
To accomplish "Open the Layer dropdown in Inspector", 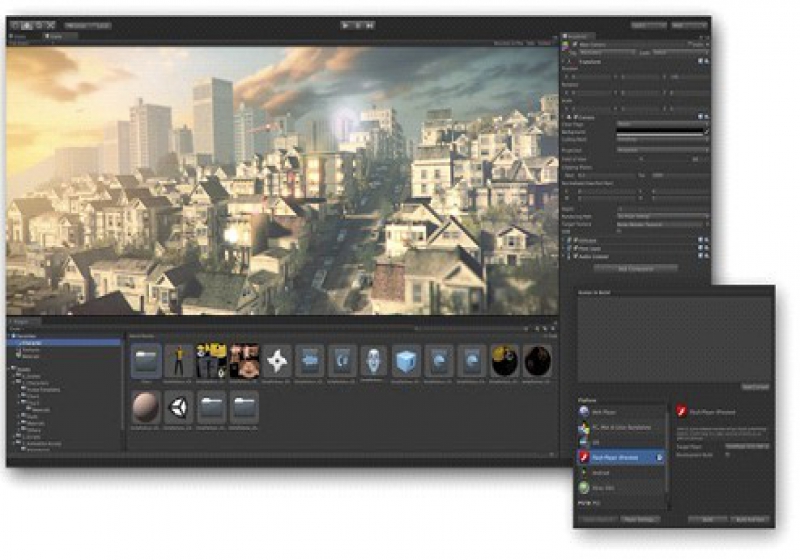I will coord(680,53).
